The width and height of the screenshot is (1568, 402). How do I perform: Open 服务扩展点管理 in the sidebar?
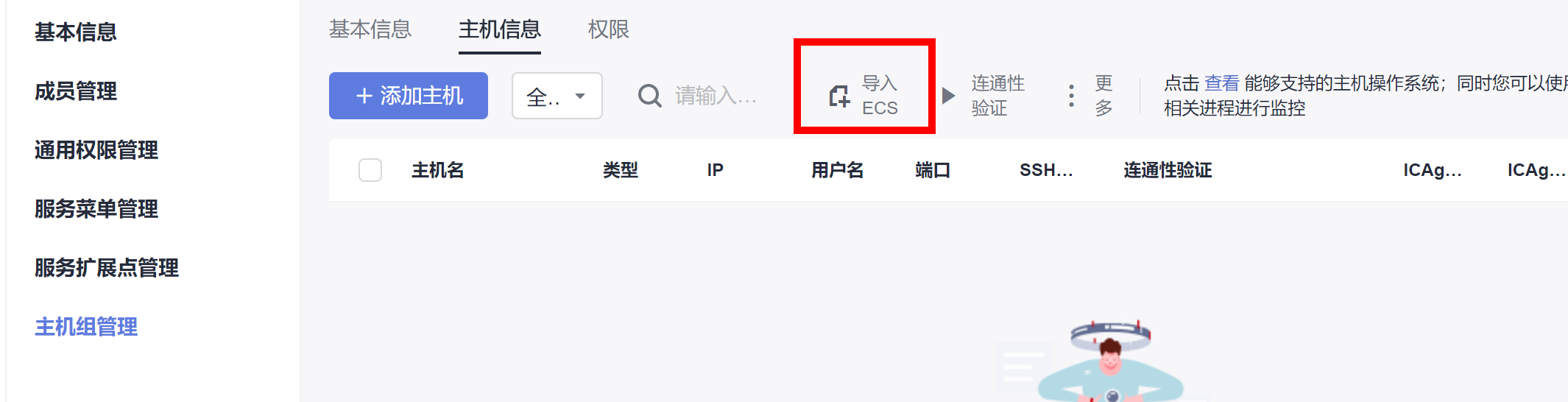(107, 268)
